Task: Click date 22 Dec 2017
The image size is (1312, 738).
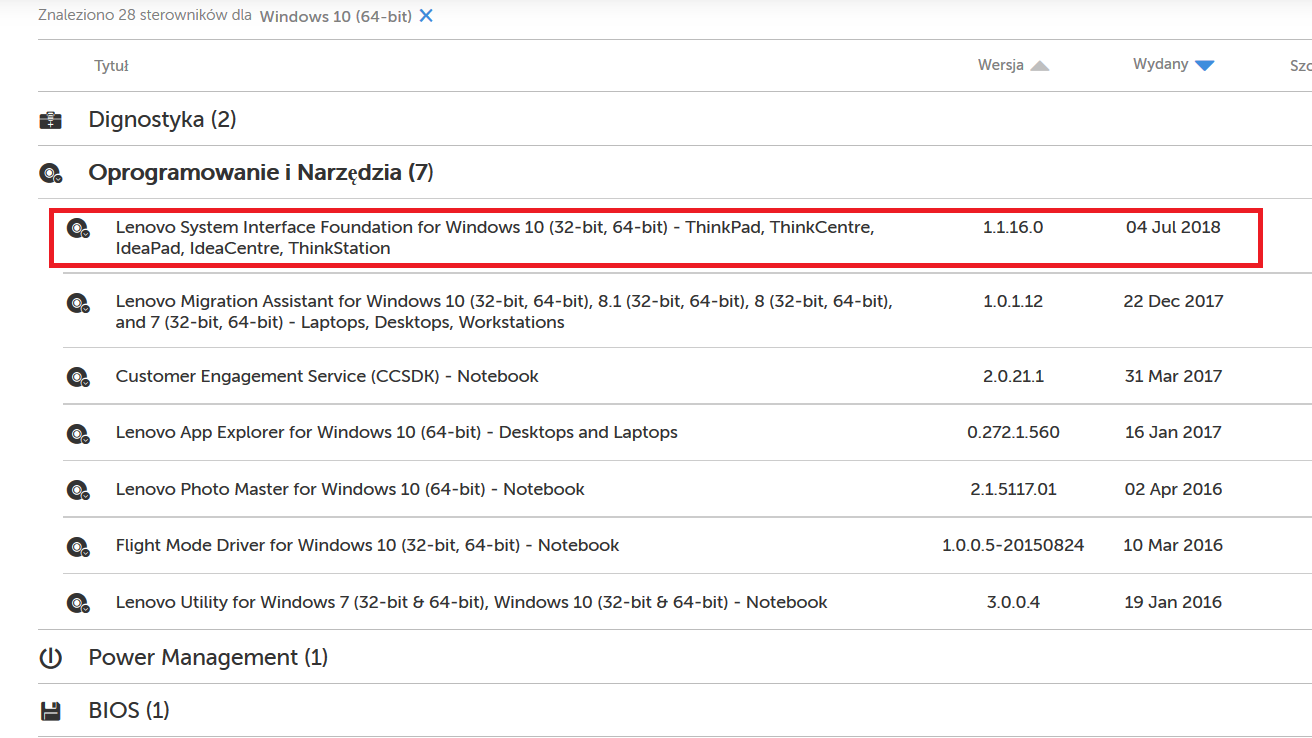Action: tap(1173, 301)
